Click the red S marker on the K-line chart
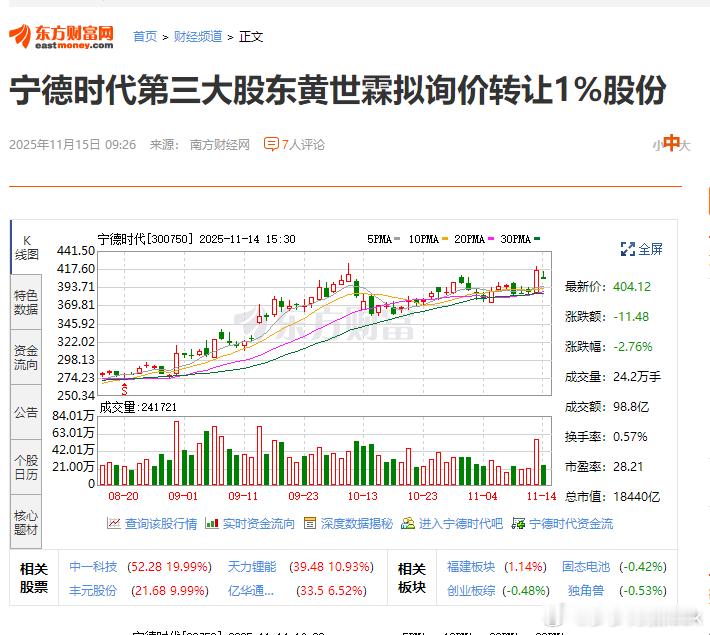This screenshot has height=635, width=710. [x=125, y=389]
